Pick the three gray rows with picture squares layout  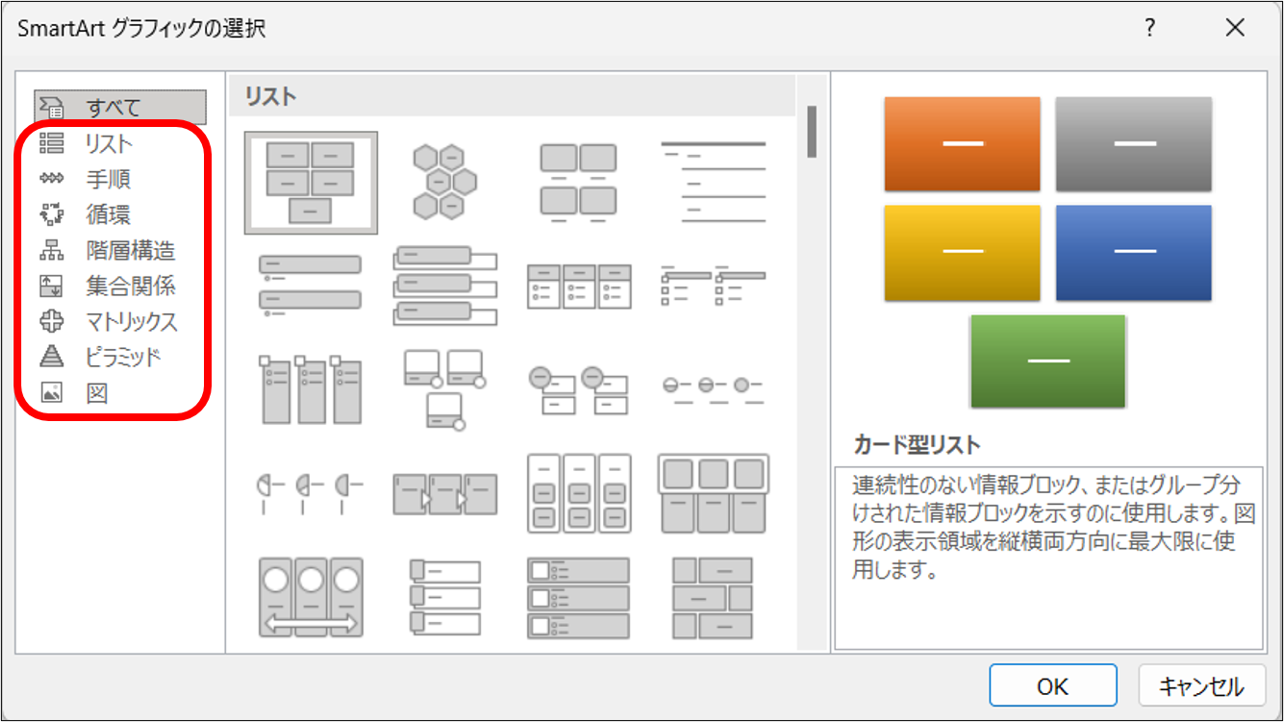point(578,597)
